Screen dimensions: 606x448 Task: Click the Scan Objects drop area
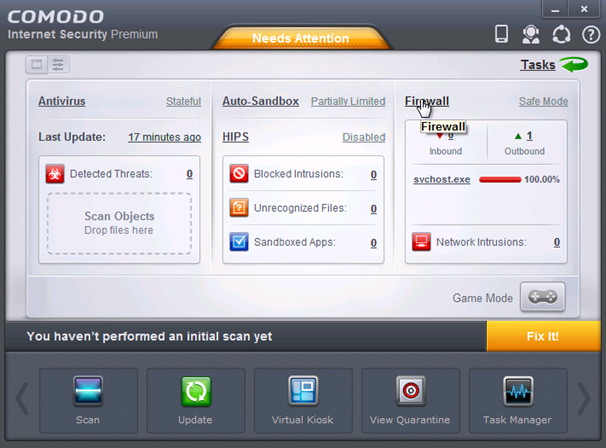(x=119, y=223)
